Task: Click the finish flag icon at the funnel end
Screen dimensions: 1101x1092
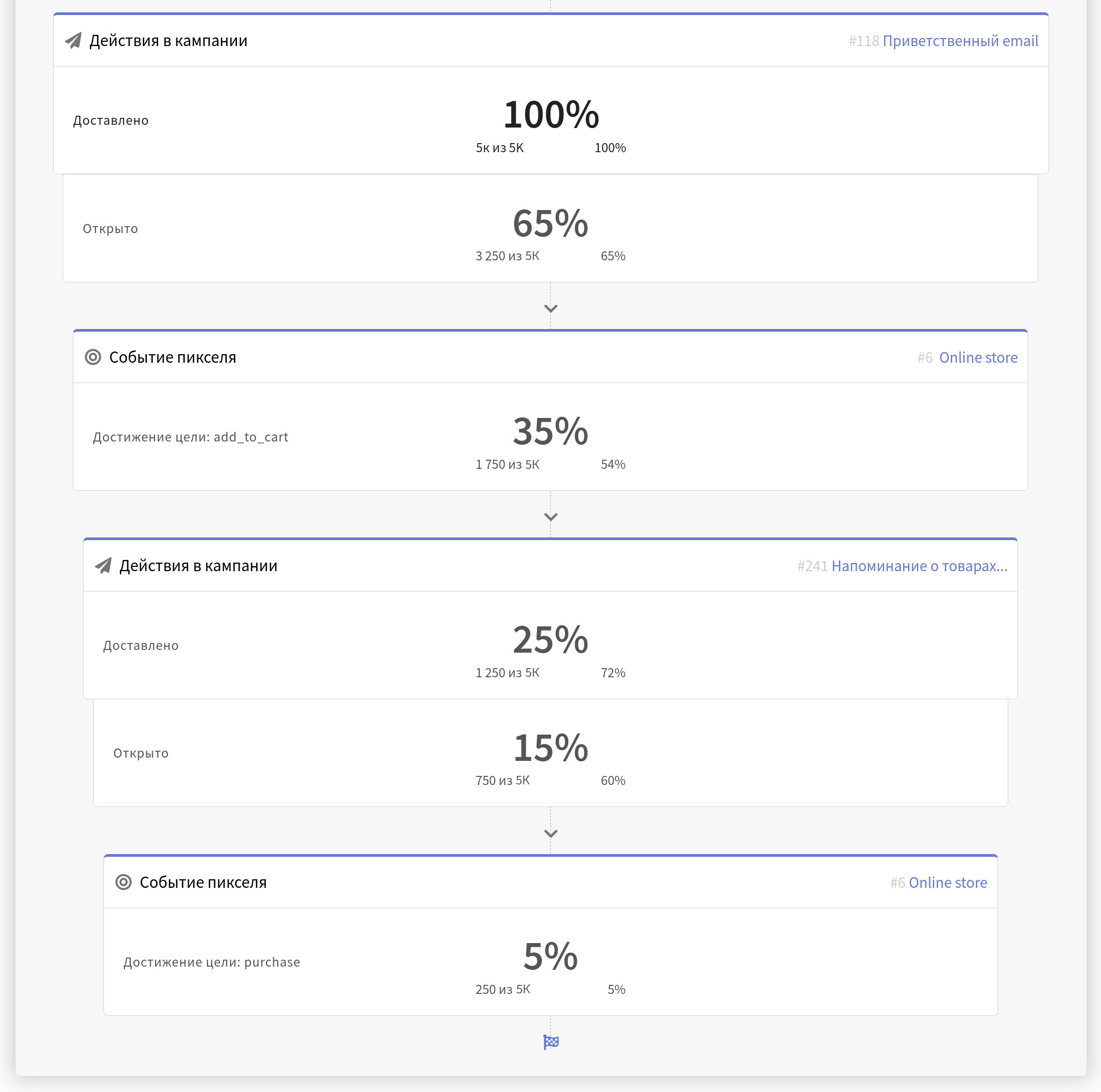Action: point(551,1042)
